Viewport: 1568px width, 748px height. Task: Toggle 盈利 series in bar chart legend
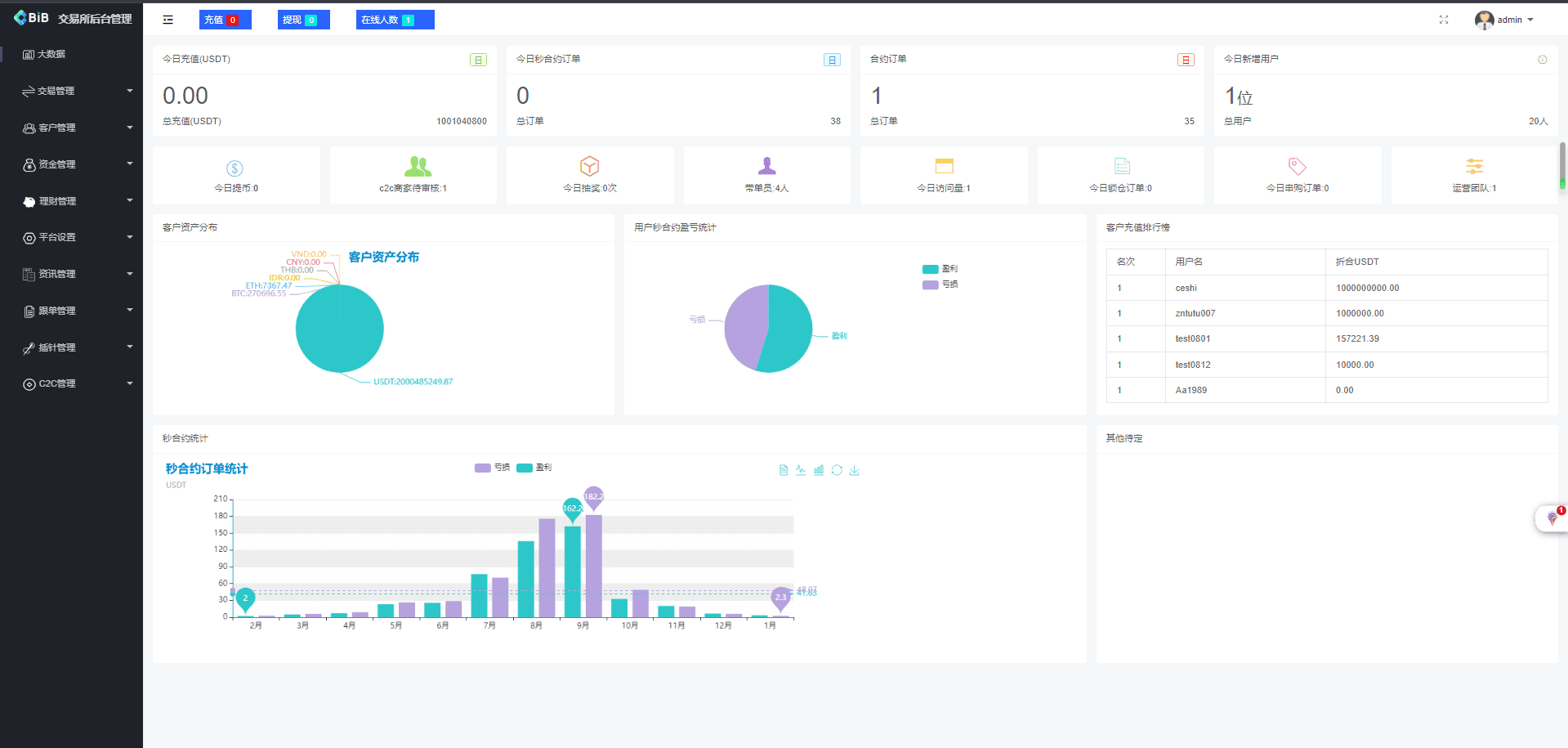click(x=534, y=468)
